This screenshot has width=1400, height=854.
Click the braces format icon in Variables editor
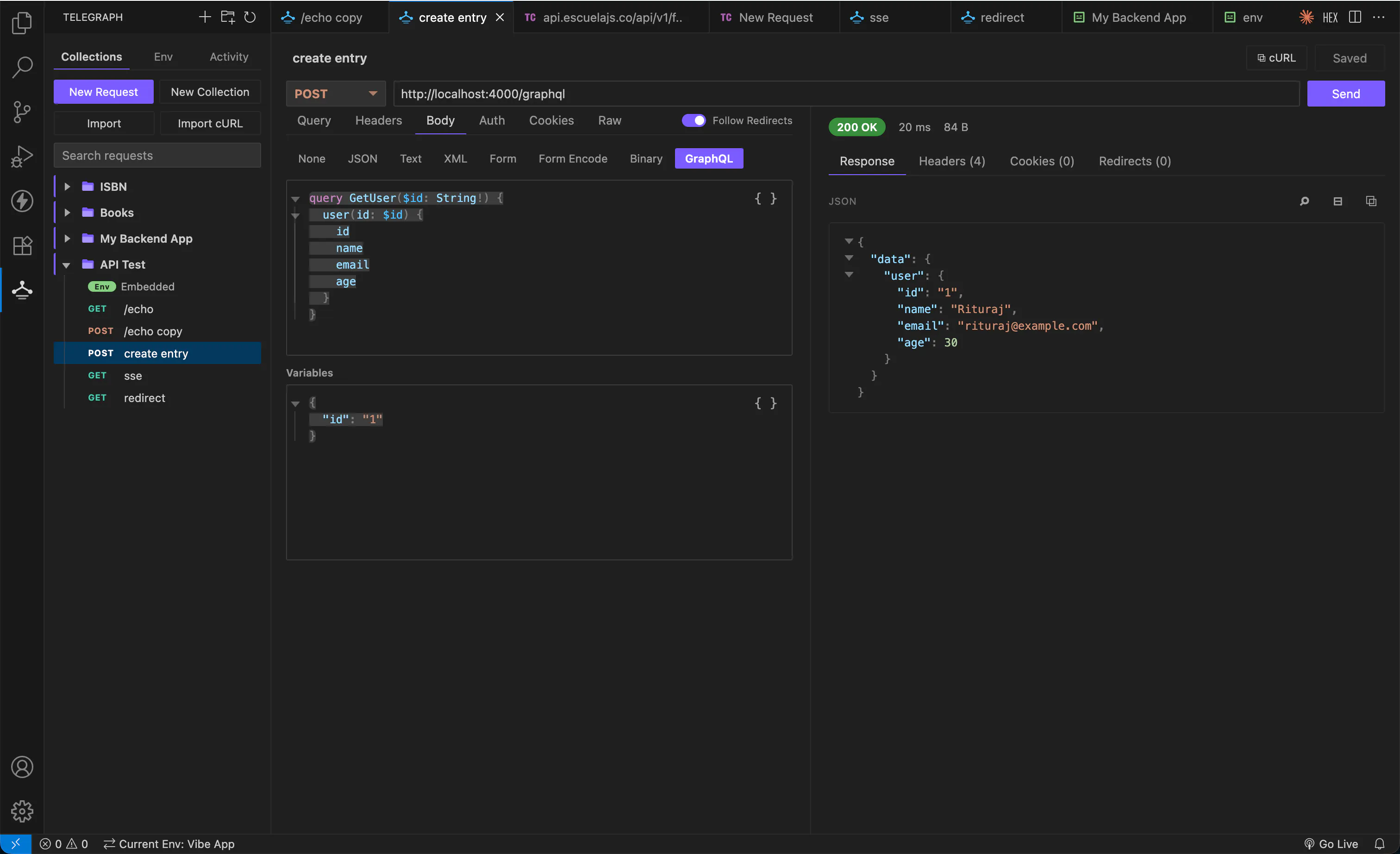[765, 403]
